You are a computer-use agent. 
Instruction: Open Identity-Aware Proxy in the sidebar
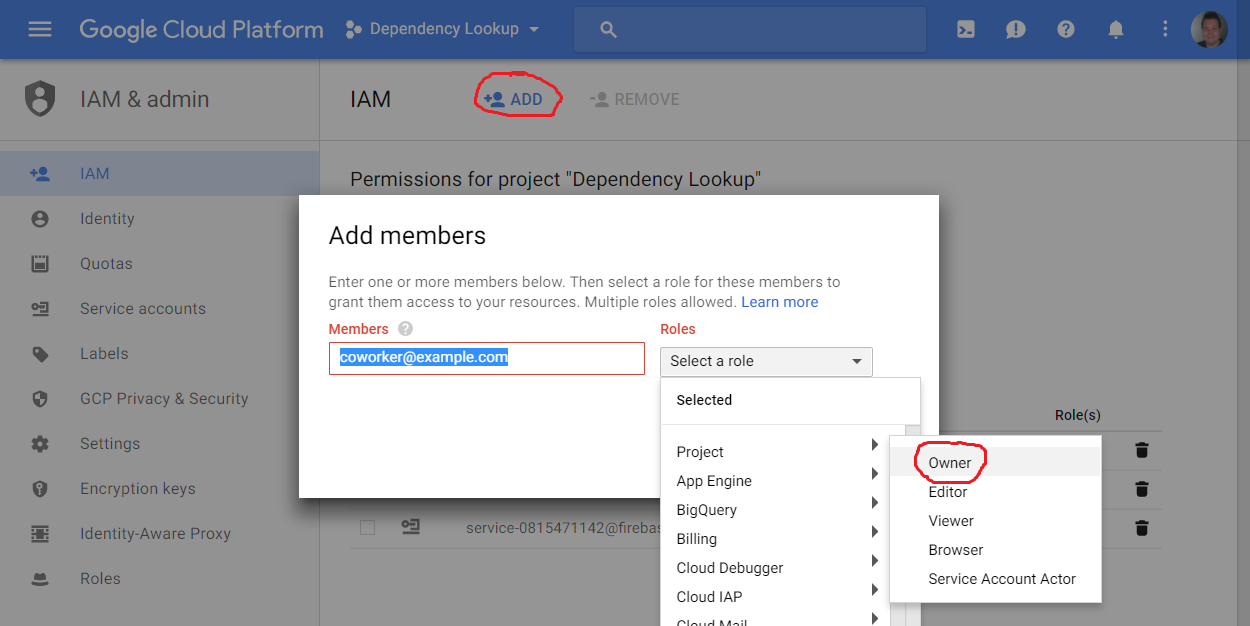(160, 534)
